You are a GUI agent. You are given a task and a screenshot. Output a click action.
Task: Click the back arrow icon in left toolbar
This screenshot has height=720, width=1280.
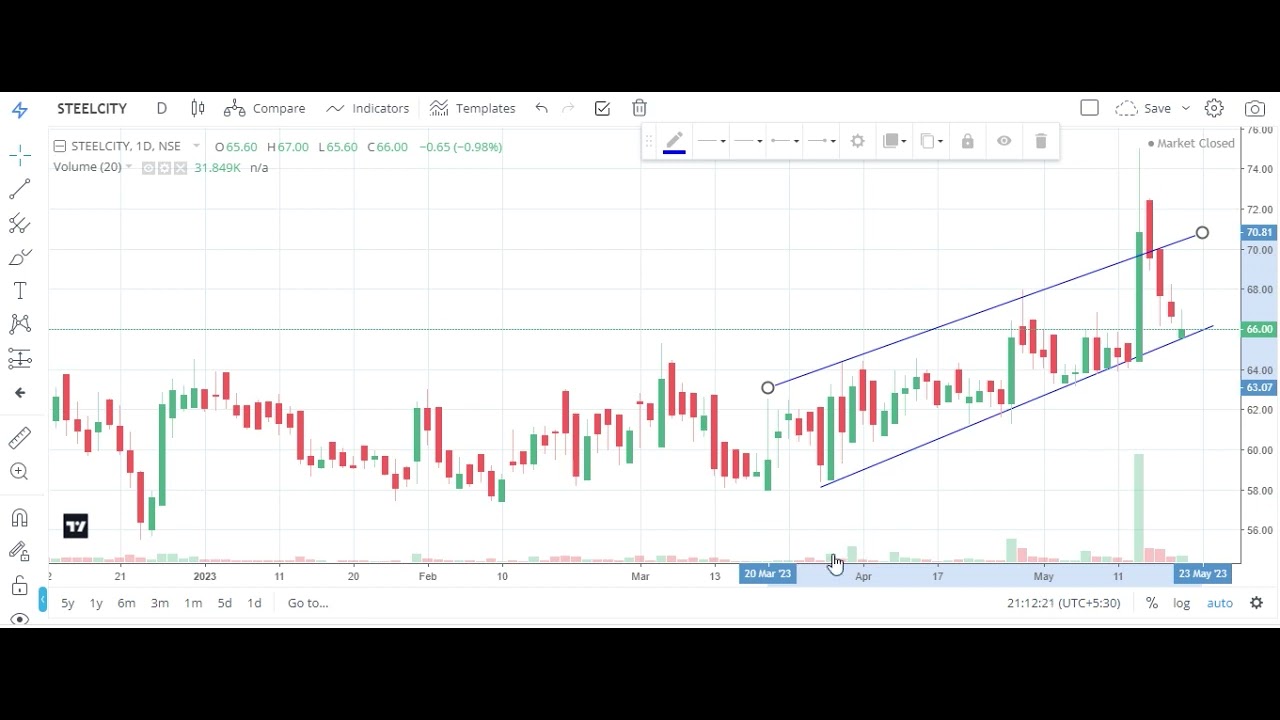[20, 393]
